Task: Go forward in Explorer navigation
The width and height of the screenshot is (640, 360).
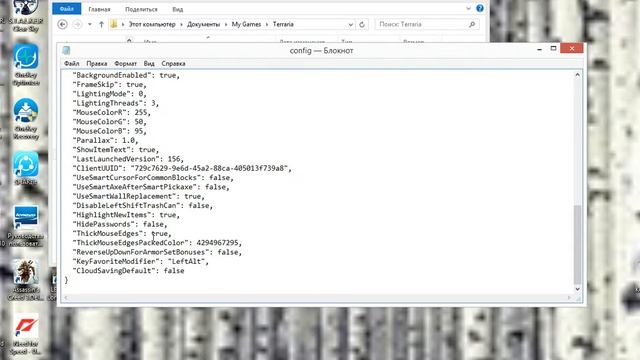Action: (x=77, y=24)
